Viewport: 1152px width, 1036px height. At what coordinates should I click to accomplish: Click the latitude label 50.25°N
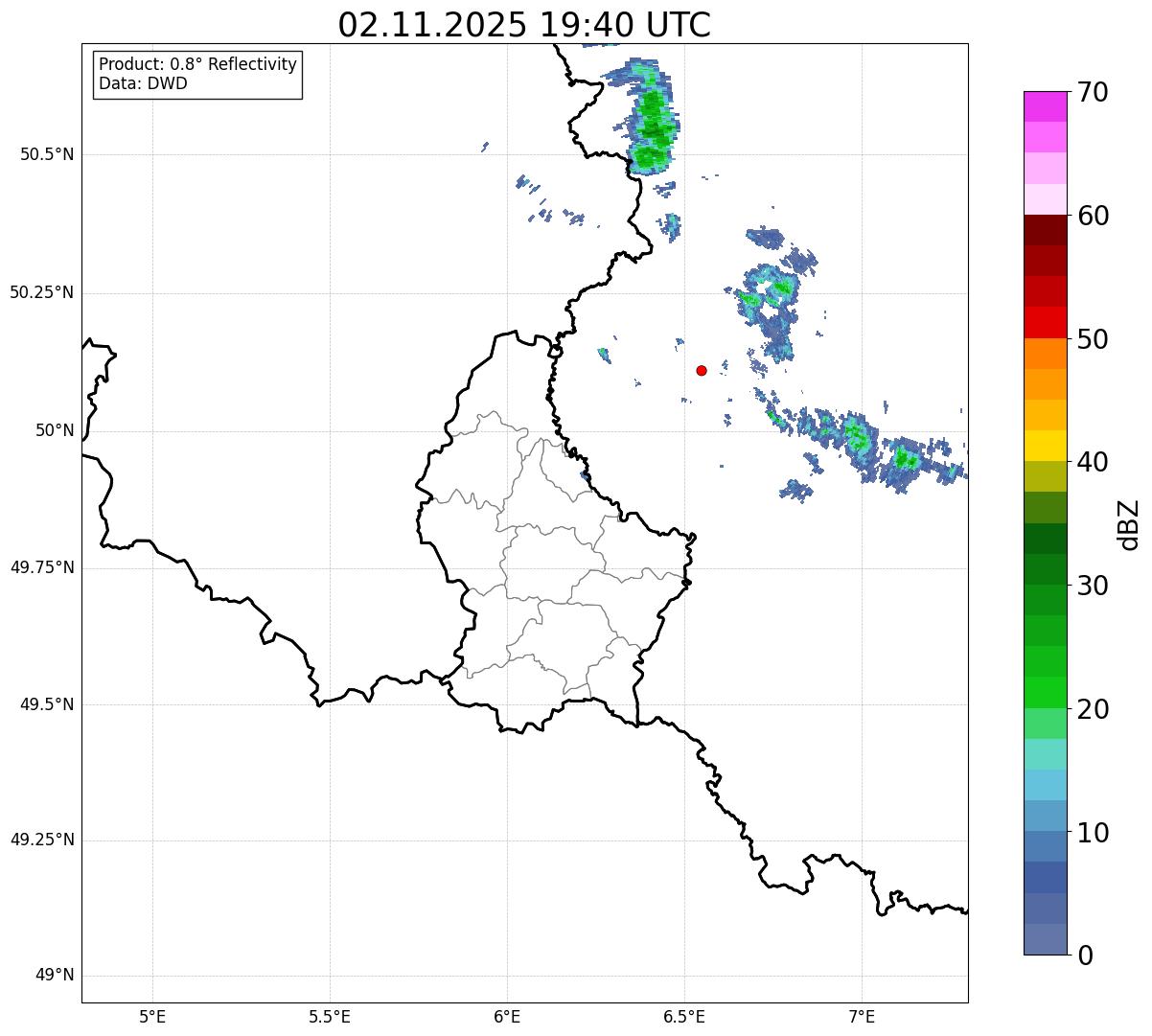click(41, 292)
